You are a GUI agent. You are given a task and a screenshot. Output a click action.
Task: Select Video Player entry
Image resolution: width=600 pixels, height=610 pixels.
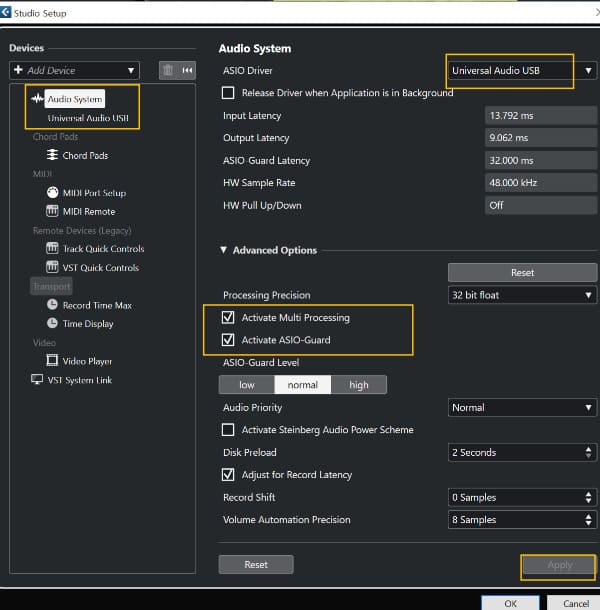pos(87,361)
